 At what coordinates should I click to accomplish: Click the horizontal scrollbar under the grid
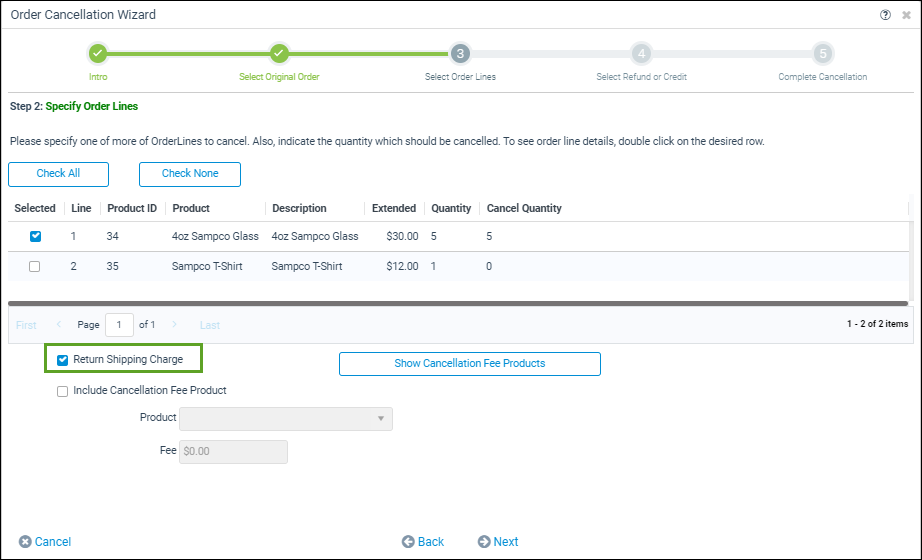(x=459, y=304)
